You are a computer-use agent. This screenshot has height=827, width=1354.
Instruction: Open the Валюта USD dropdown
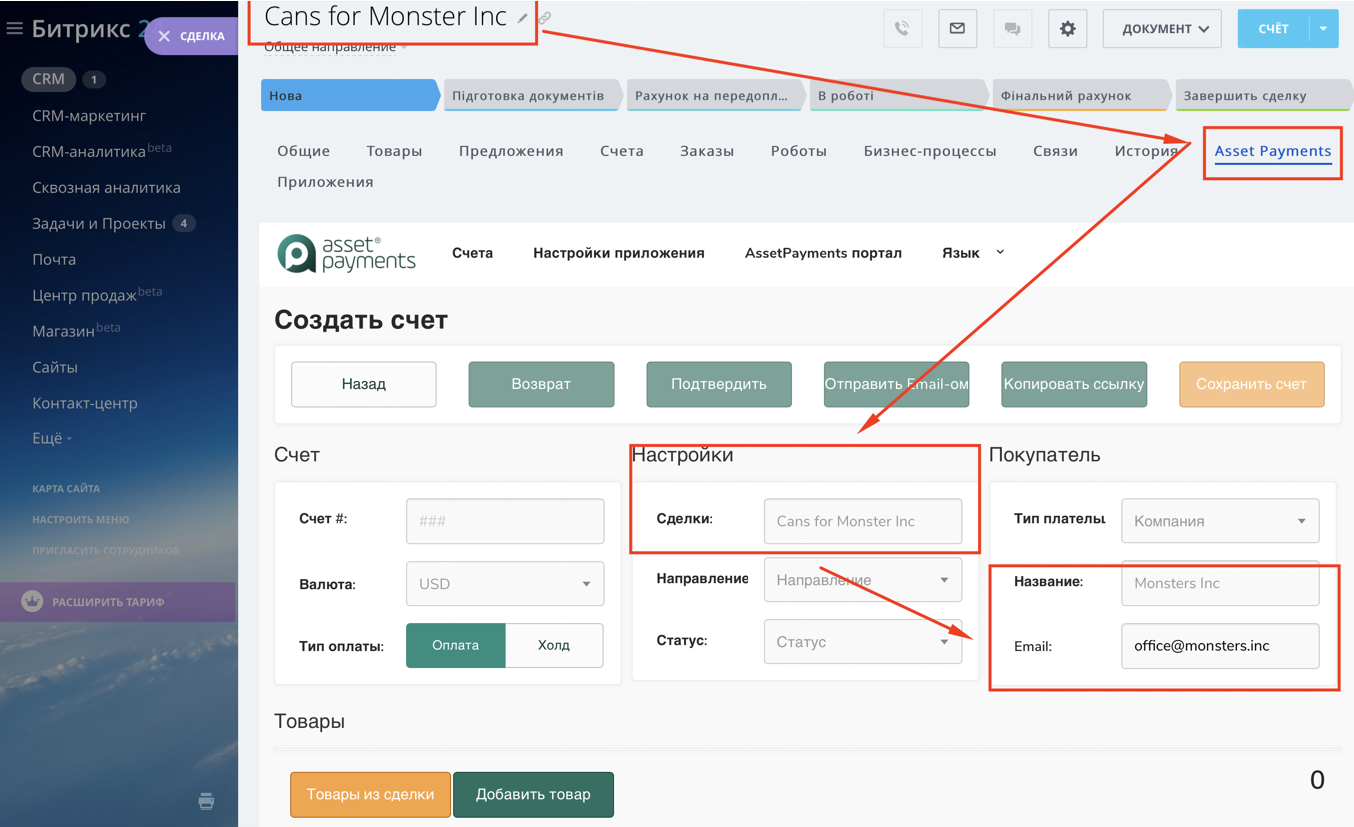pos(505,584)
